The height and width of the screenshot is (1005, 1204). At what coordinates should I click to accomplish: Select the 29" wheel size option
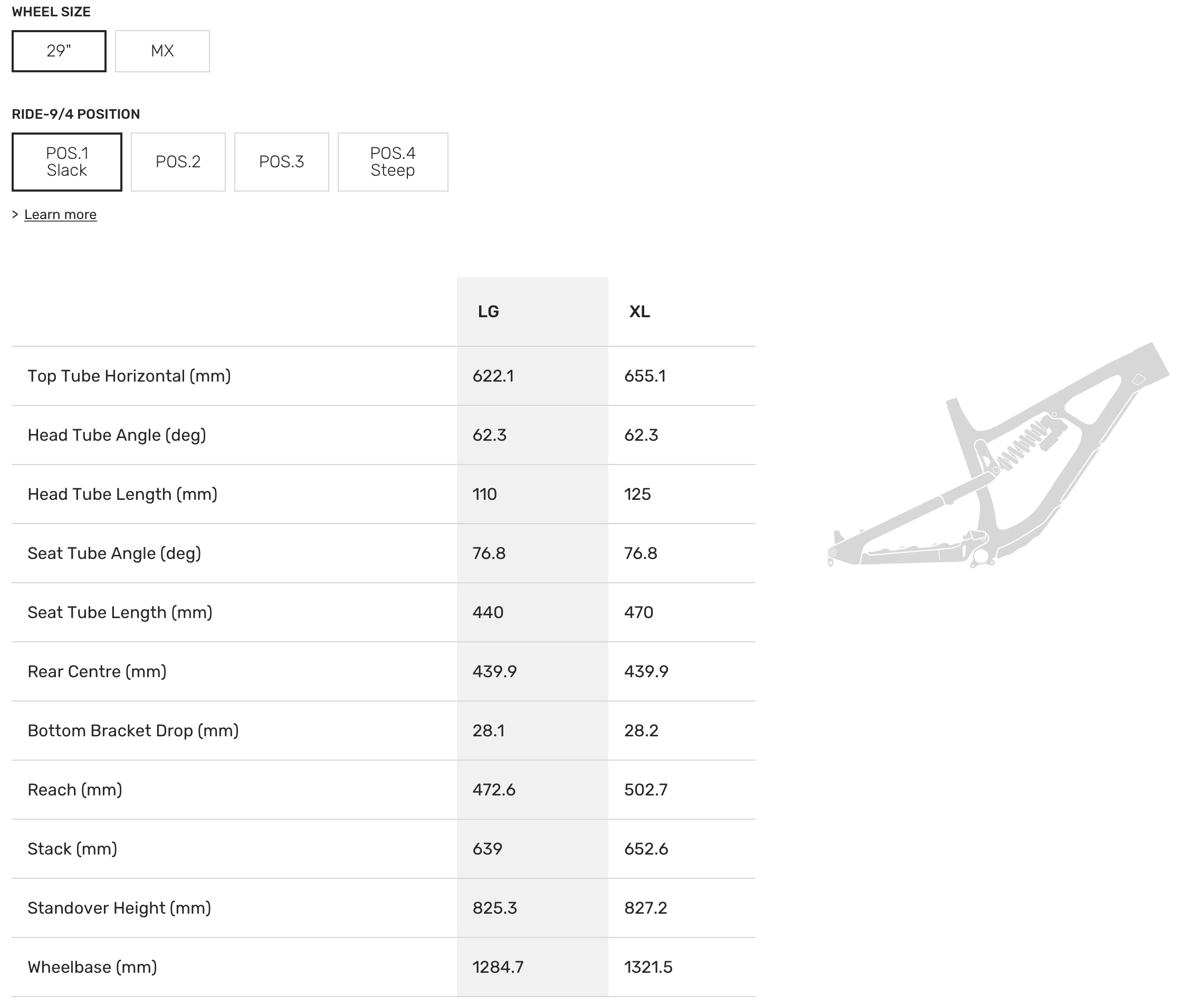click(x=59, y=51)
